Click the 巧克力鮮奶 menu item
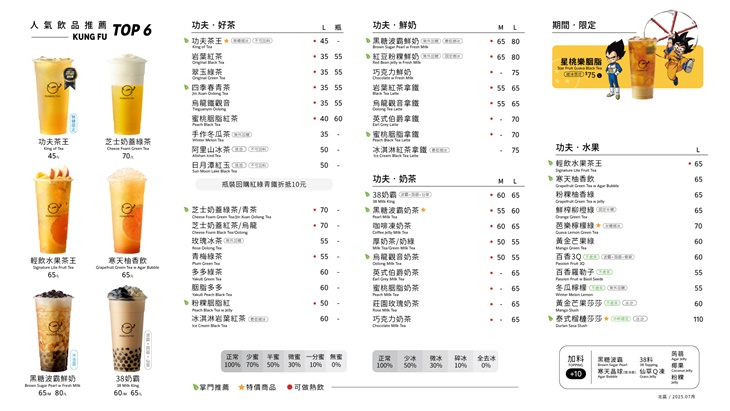730x411 pixels. click(x=392, y=73)
